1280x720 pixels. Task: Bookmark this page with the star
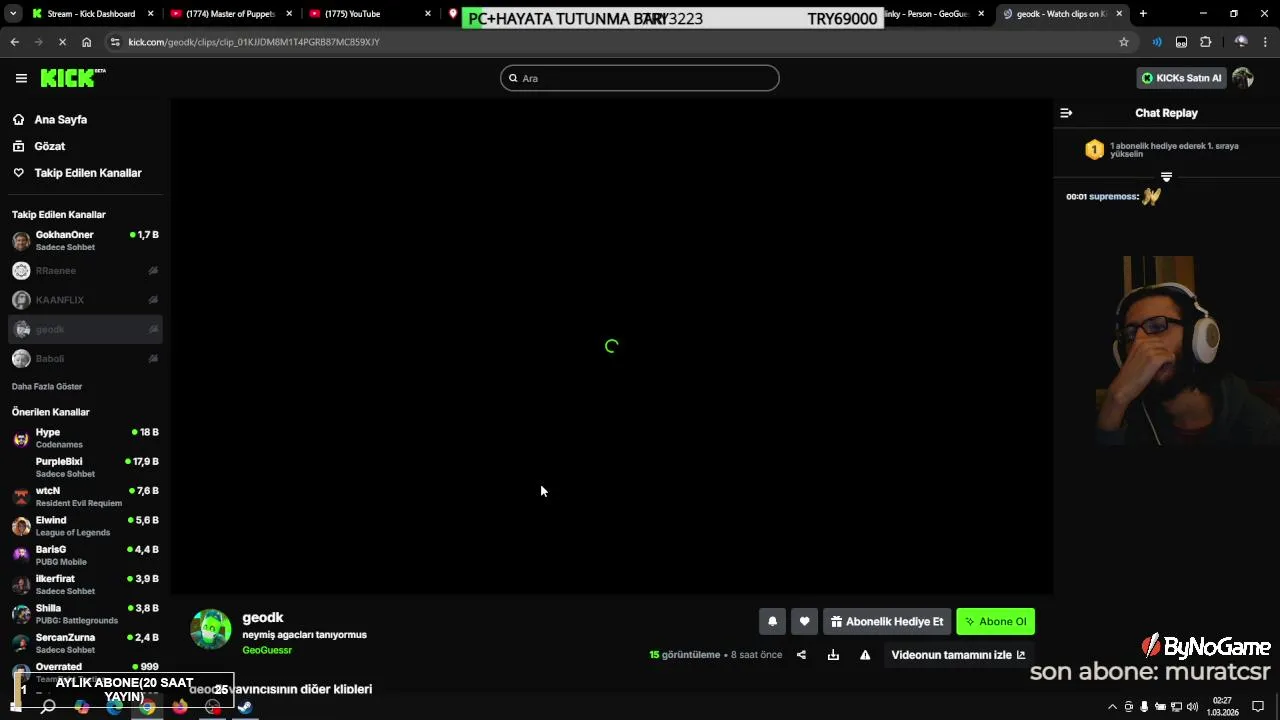1124,42
